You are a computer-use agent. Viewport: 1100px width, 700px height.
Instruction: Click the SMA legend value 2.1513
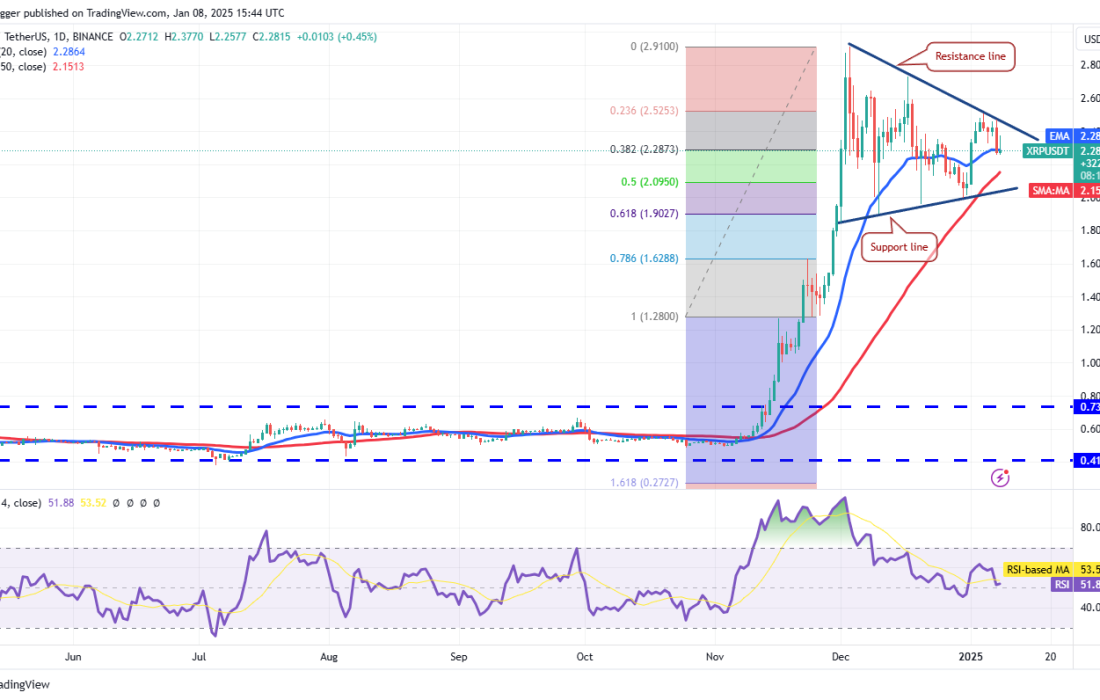tap(63, 65)
